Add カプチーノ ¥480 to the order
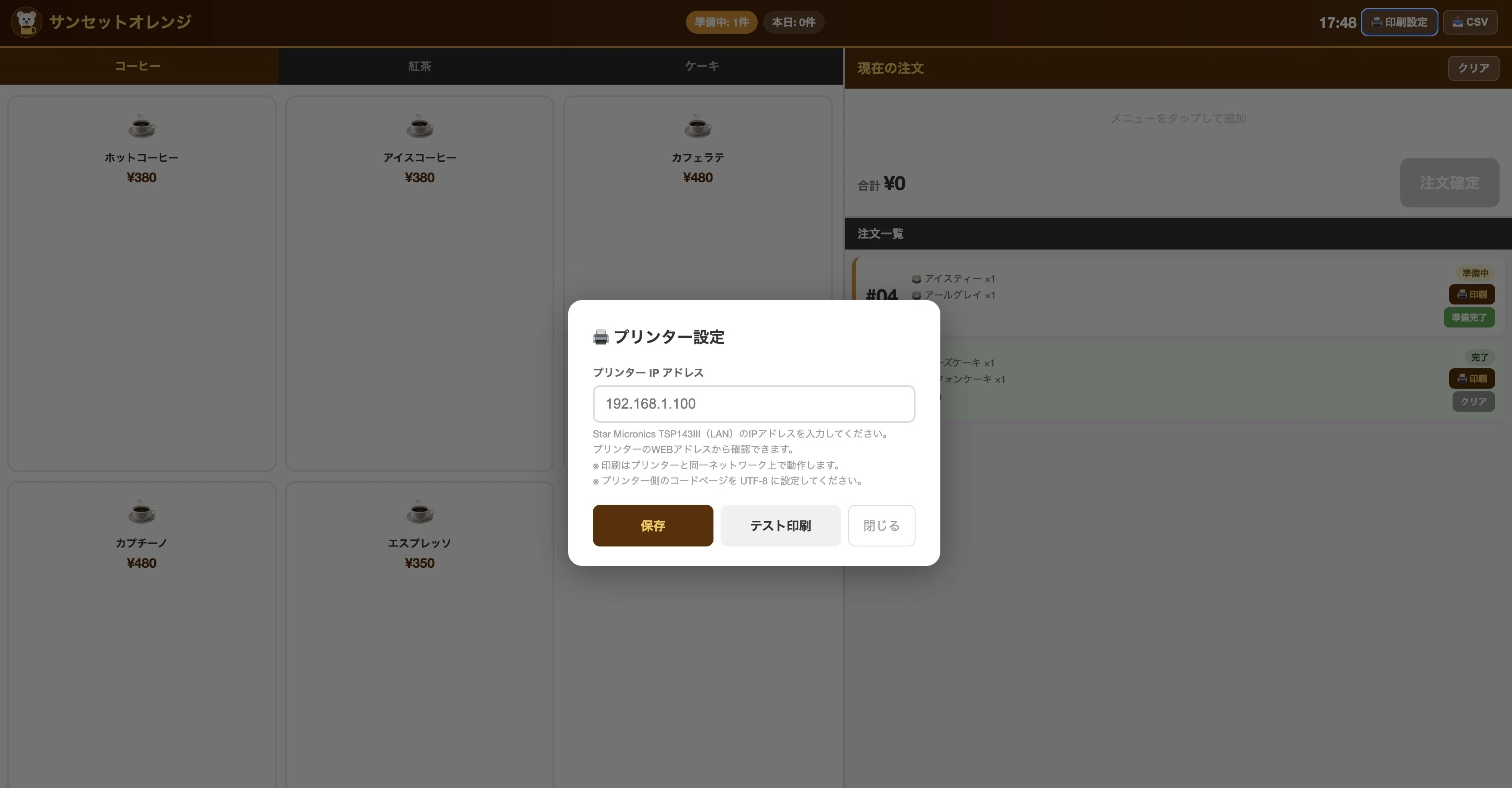This screenshot has height=788, width=1512. [x=141, y=635]
